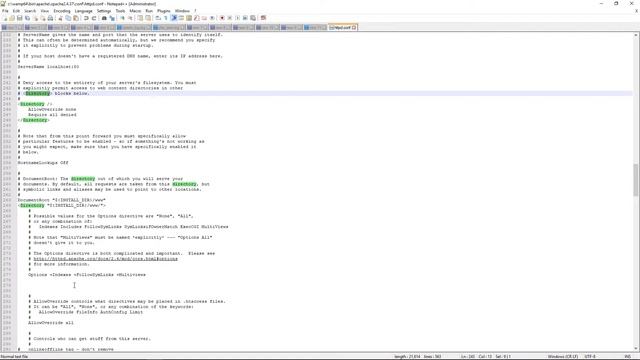Open the File menu
Viewport: 640px width, 360px height.
(x=5, y=11)
